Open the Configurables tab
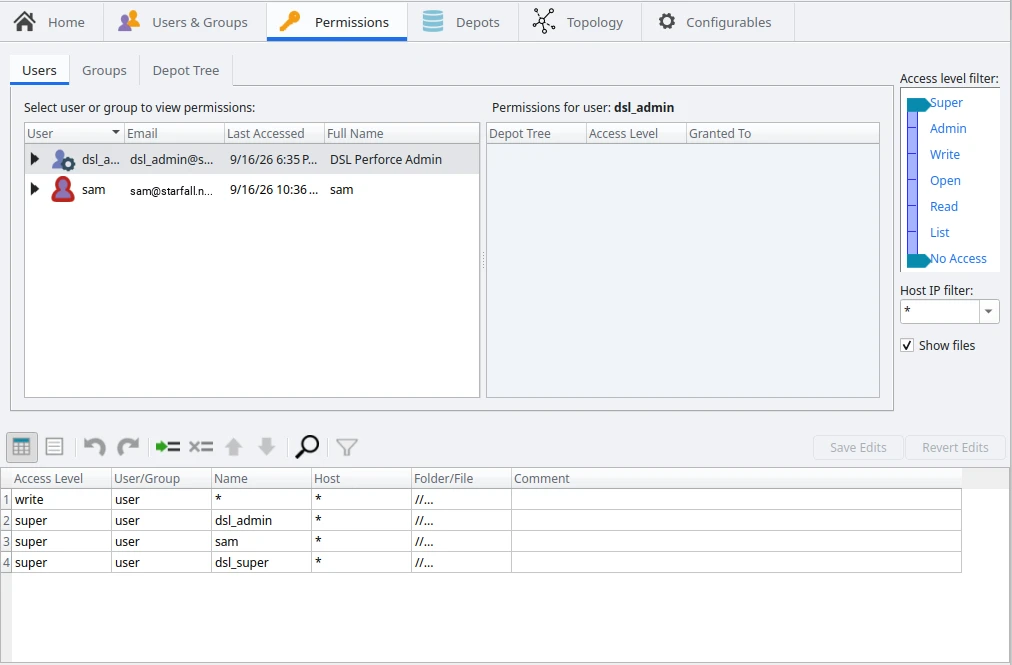The image size is (1012, 665). [x=718, y=22]
